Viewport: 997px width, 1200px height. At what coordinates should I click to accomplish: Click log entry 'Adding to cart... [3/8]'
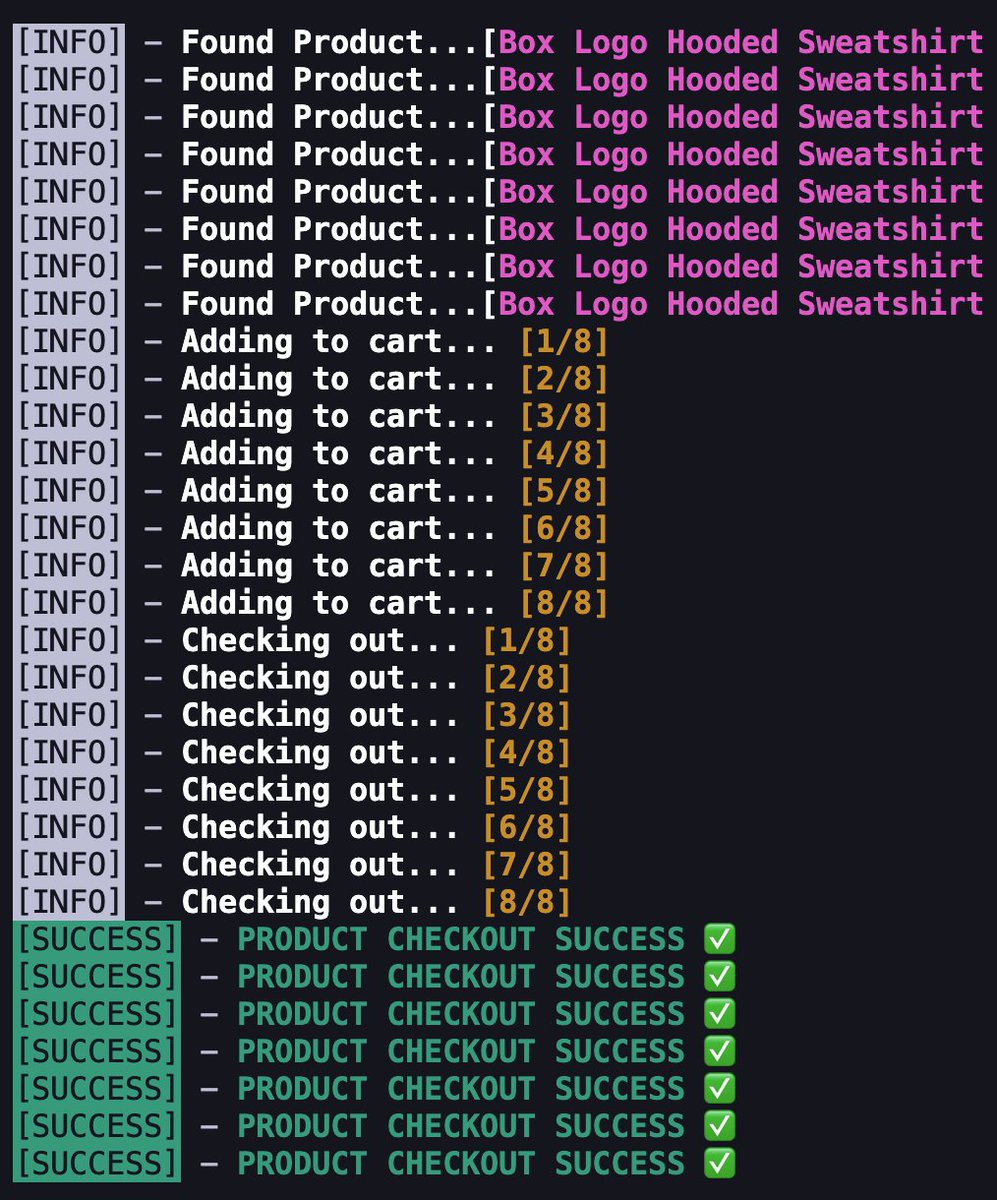(311, 416)
